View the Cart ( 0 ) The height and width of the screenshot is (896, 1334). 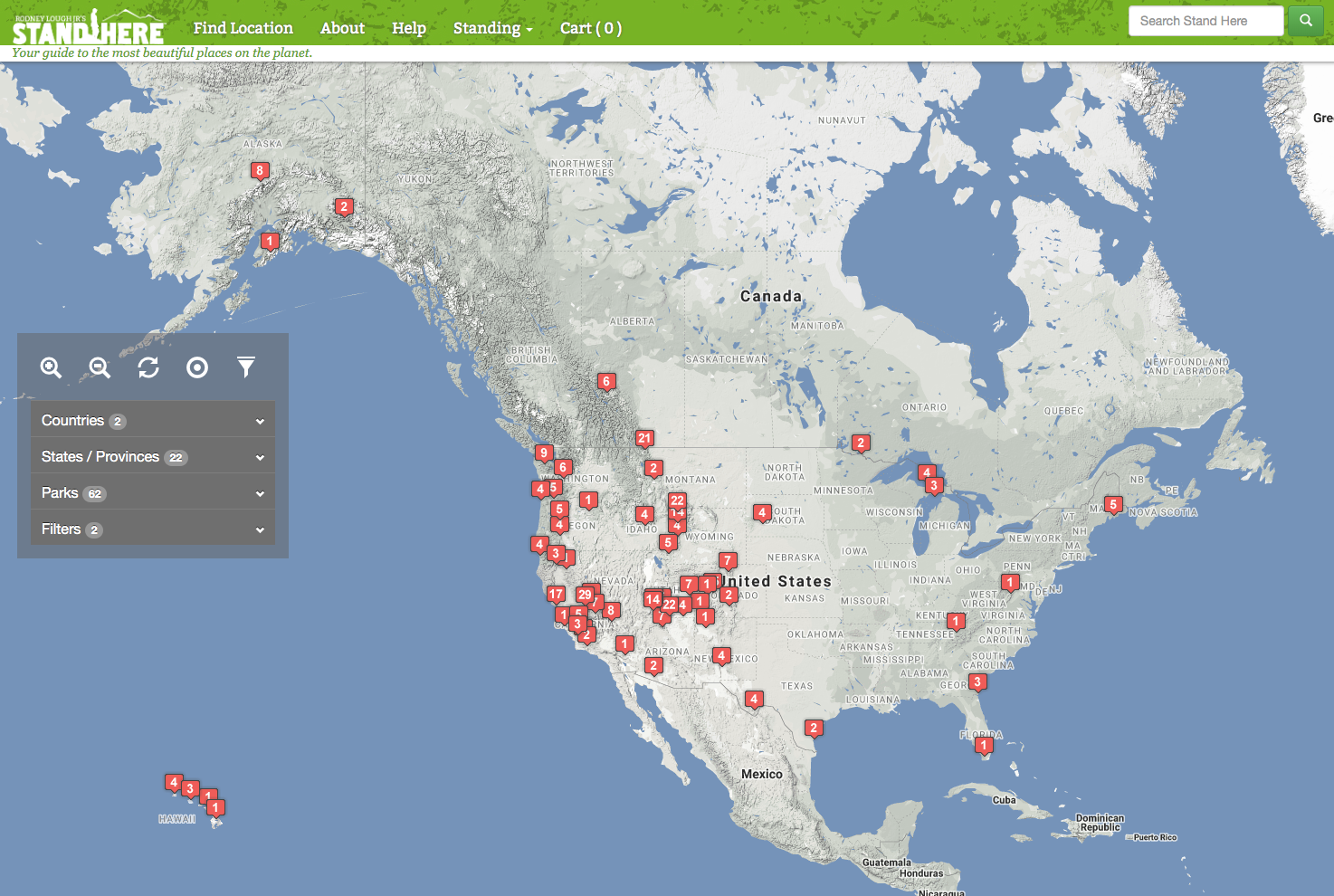(x=591, y=28)
